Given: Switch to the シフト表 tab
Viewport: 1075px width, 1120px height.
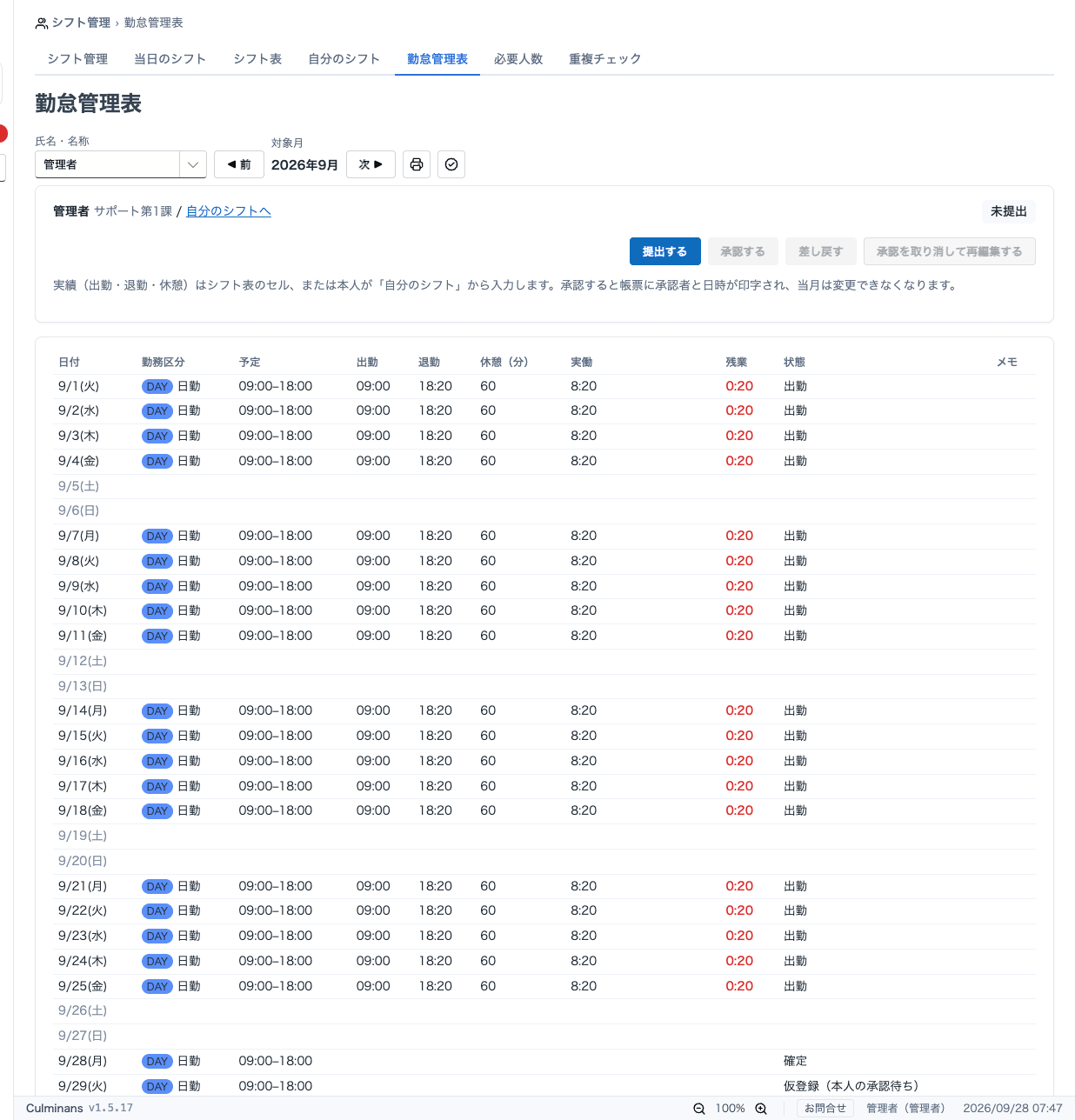Looking at the screenshot, I should coord(257,59).
